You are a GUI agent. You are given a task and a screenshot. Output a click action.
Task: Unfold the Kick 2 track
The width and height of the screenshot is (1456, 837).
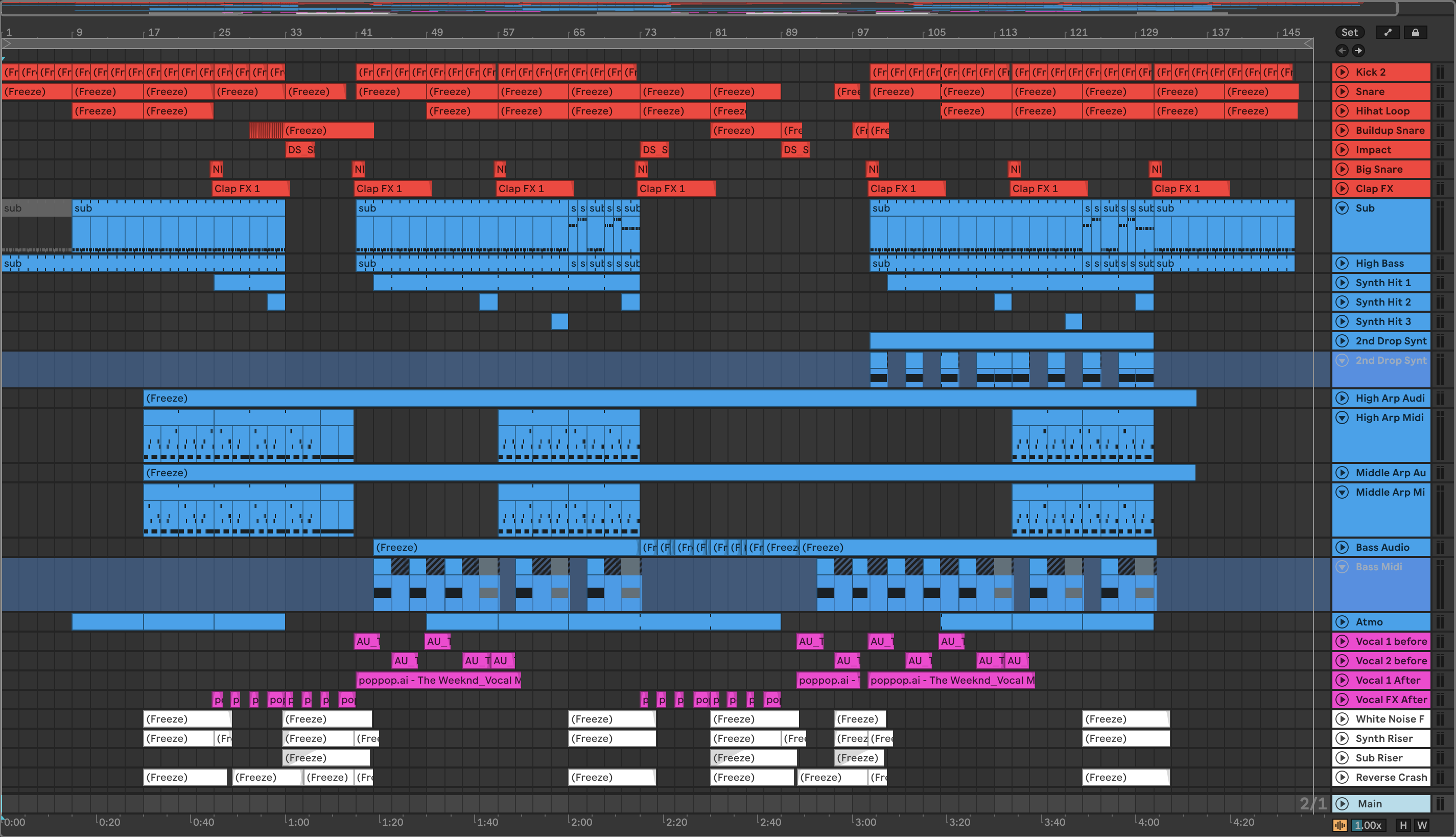(1342, 72)
